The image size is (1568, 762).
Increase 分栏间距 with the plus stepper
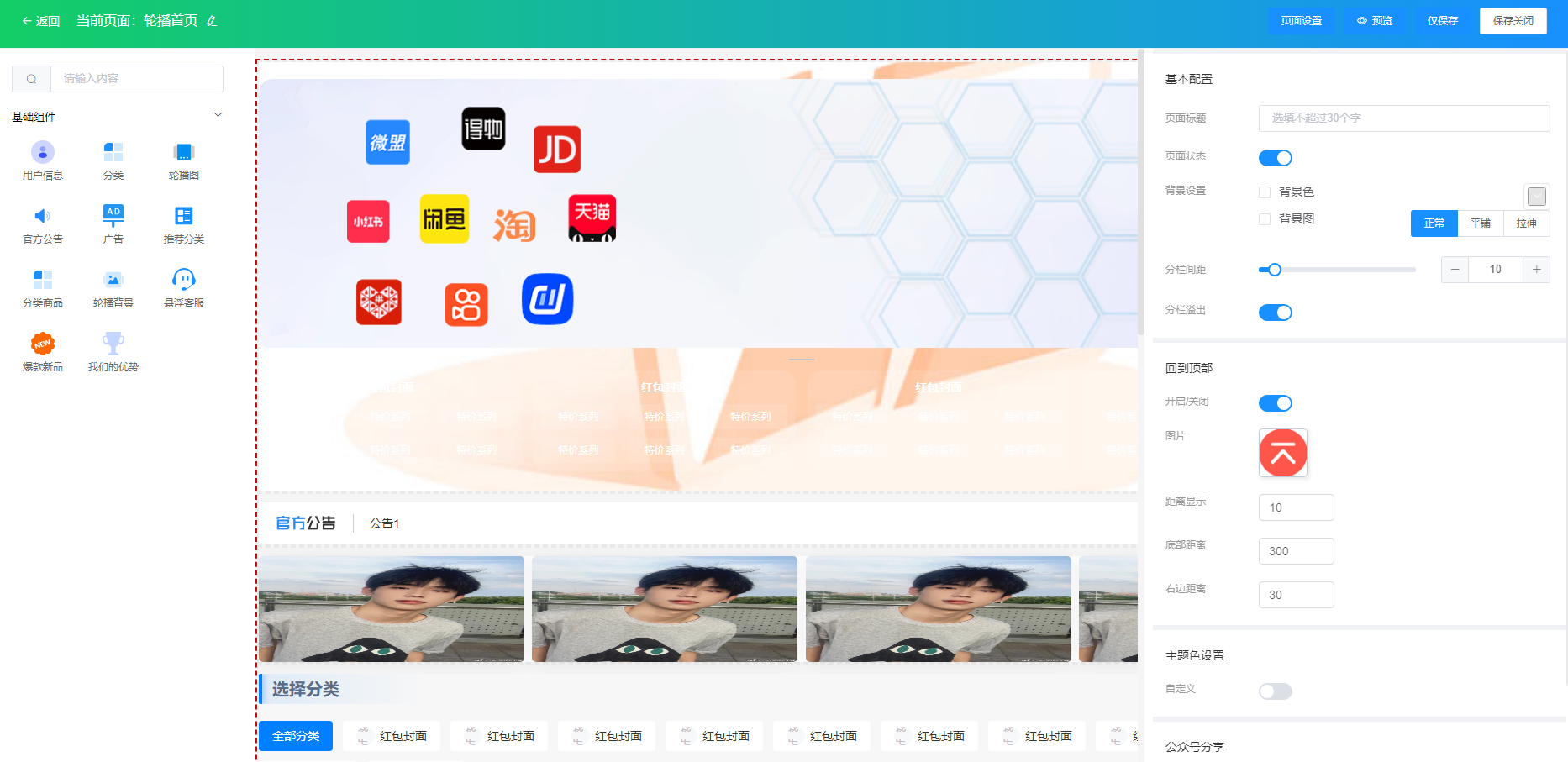pyautogui.click(x=1536, y=270)
